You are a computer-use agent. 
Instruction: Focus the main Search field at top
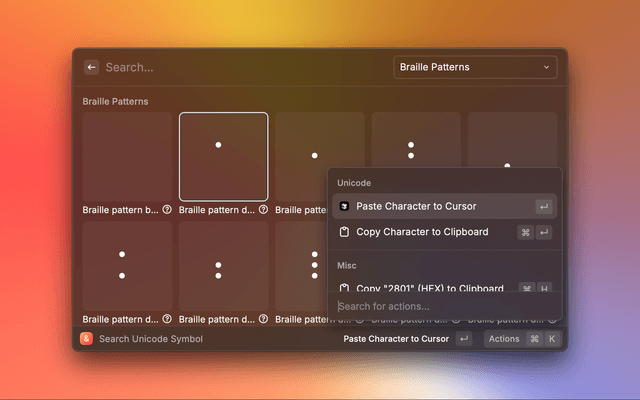(240, 67)
